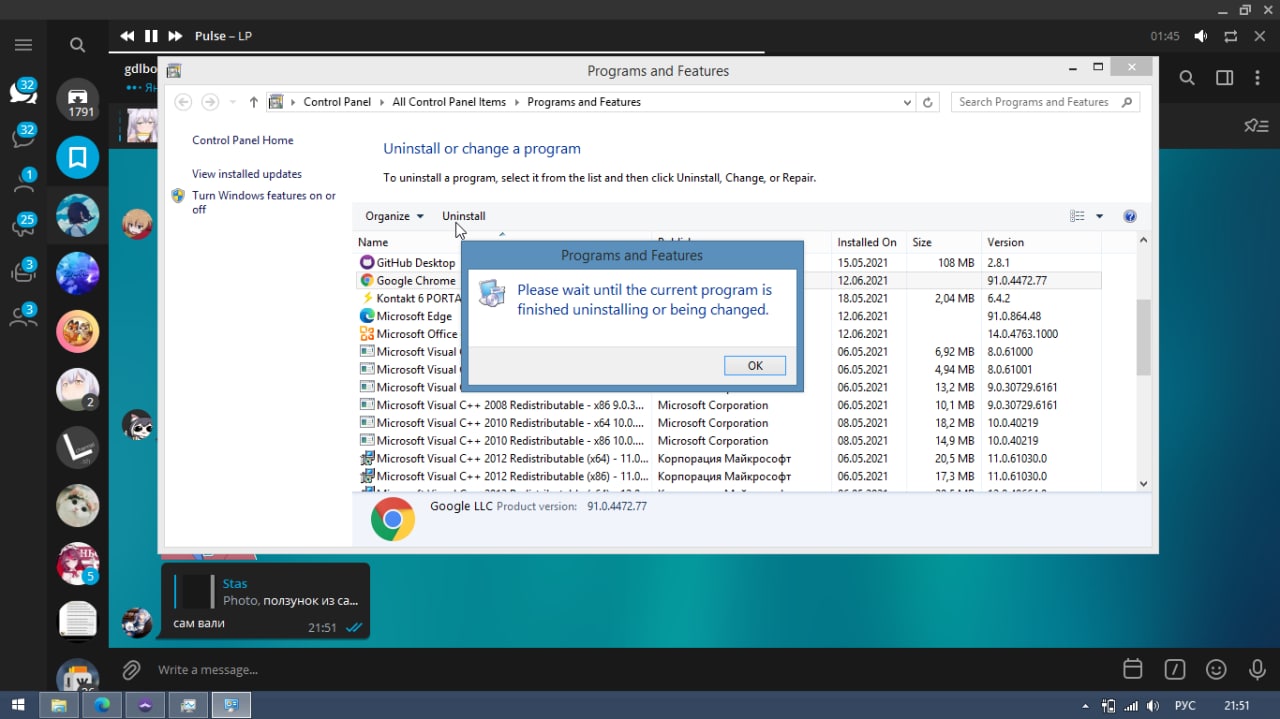Click the Up one level arrow

click(254, 102)
